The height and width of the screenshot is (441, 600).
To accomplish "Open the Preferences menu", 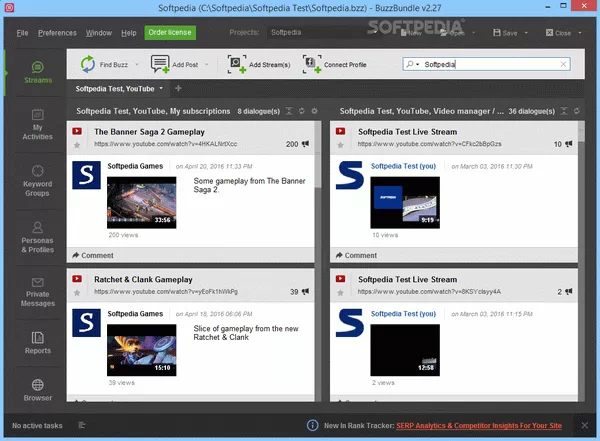I will point(57,33).
